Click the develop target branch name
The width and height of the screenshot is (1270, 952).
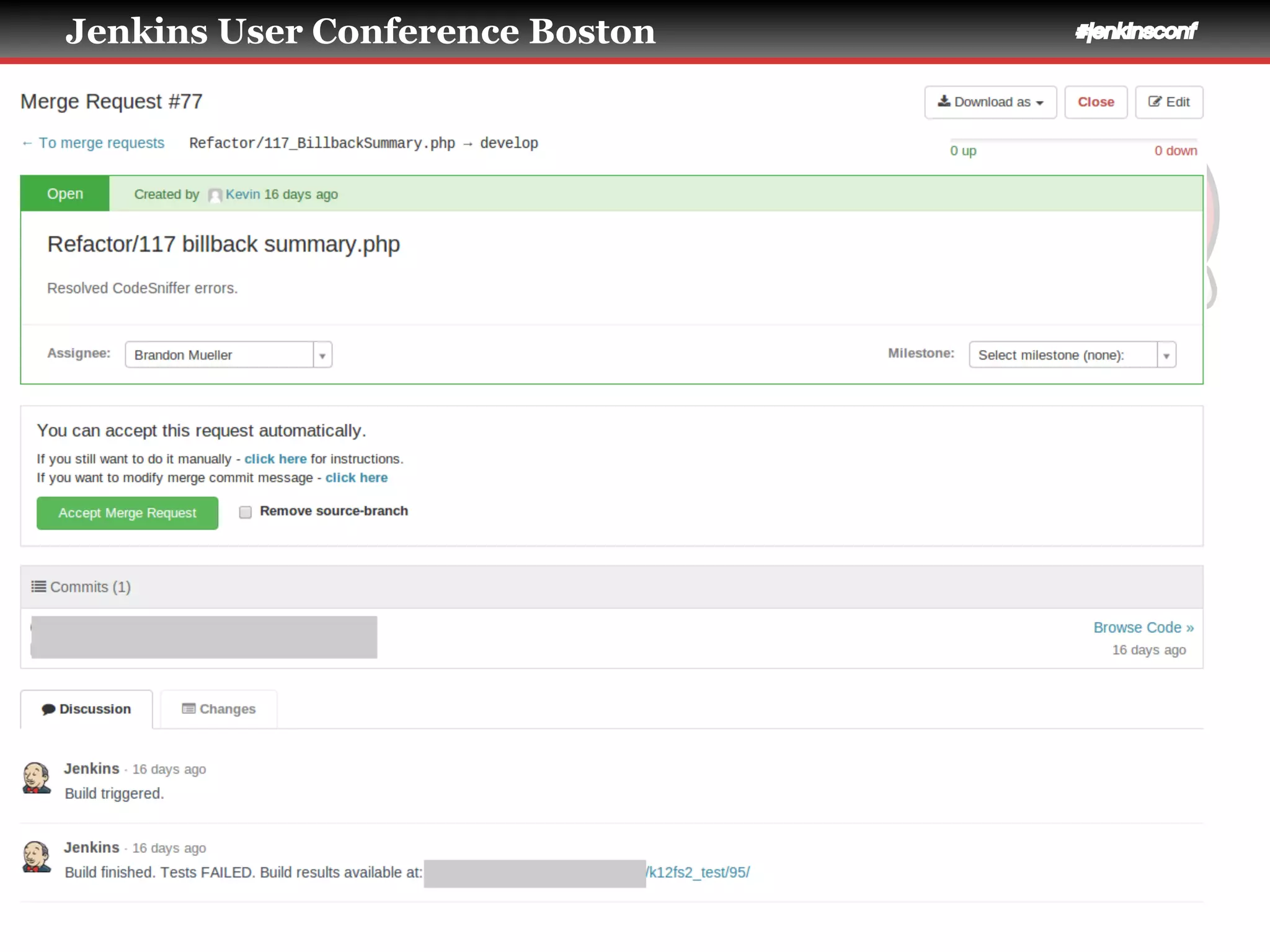pos(509,143)
